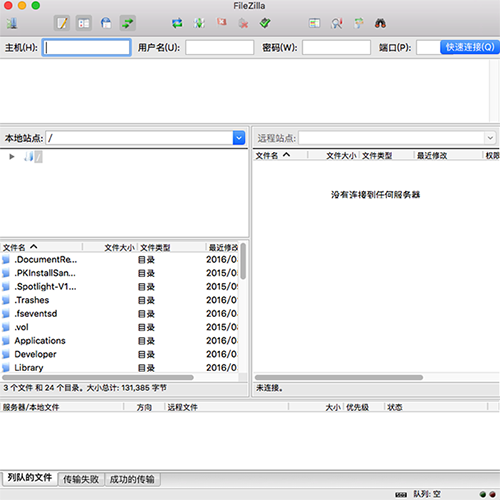Click the 快速连接(Q) quick connect button
500x500 pixels.
coord(470,47)
